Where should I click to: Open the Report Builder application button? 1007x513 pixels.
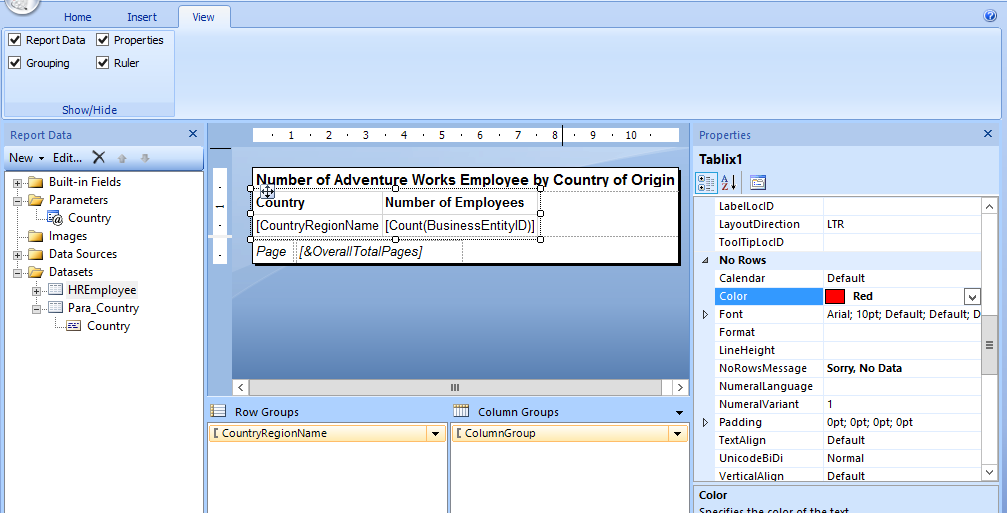(x=24, y=3)
